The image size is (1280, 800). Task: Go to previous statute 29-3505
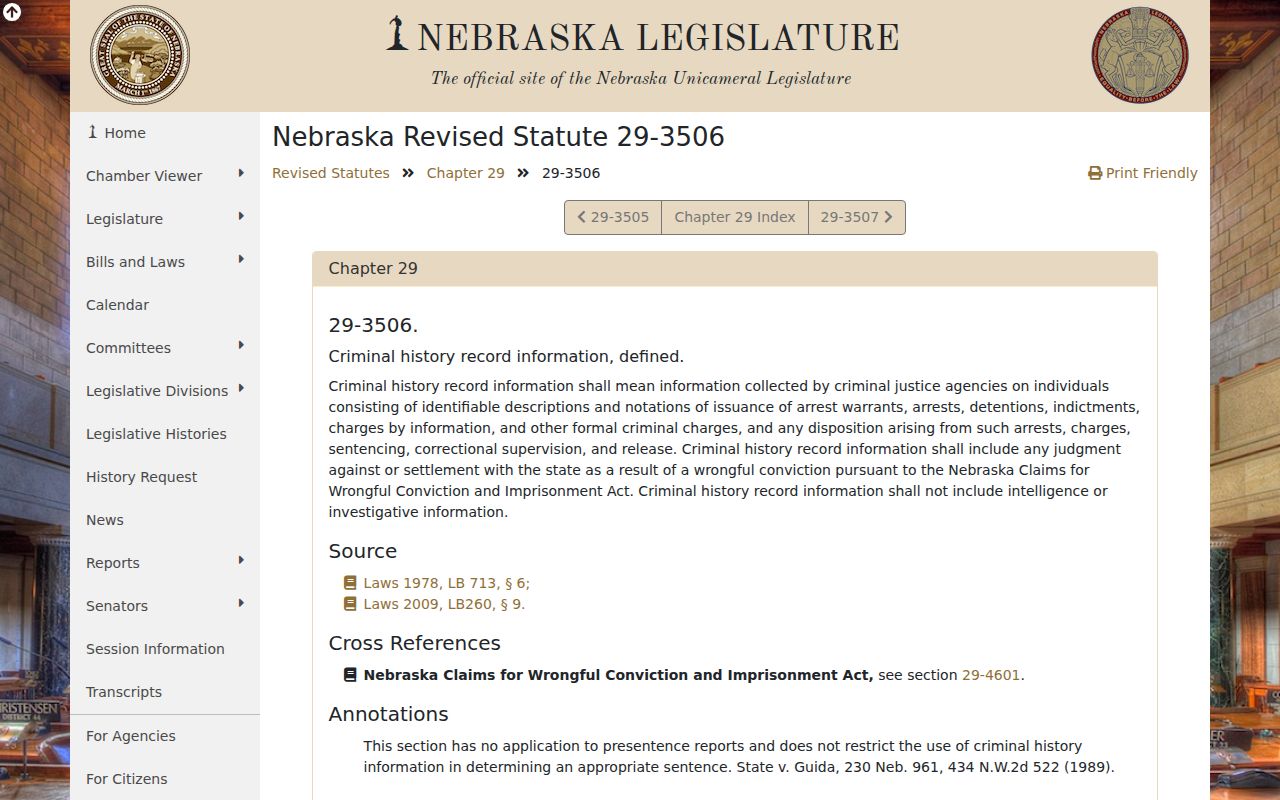[x=613, y=217]
